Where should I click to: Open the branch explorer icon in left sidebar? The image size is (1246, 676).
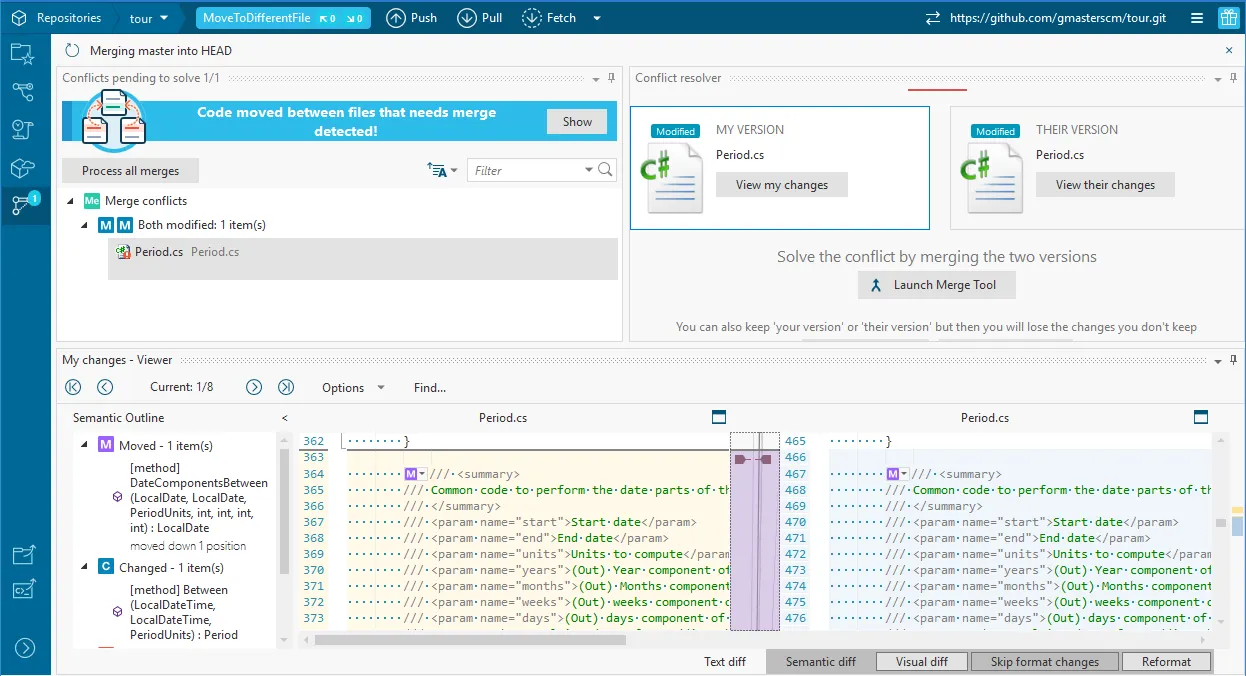(x=24, y=92)
